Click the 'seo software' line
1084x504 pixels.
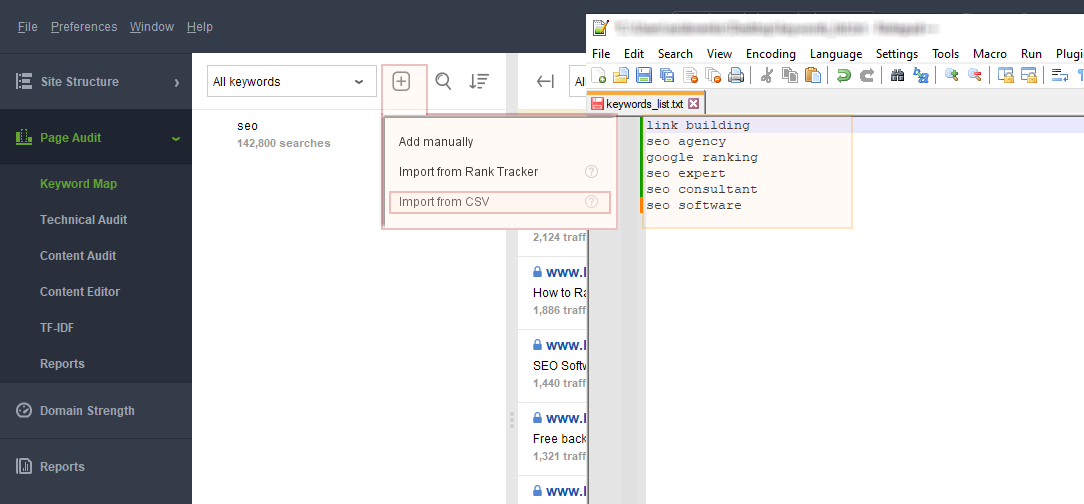click(693, 205)
